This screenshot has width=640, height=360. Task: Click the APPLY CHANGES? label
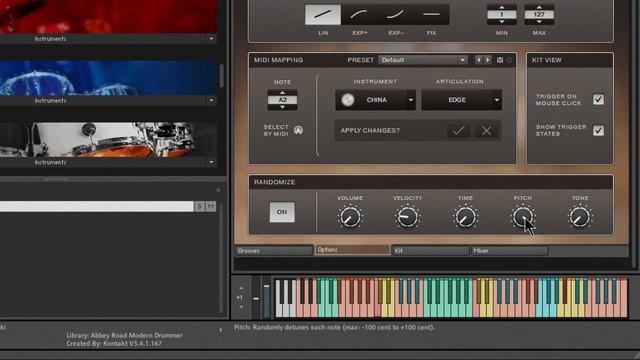(x=370, y=131)
